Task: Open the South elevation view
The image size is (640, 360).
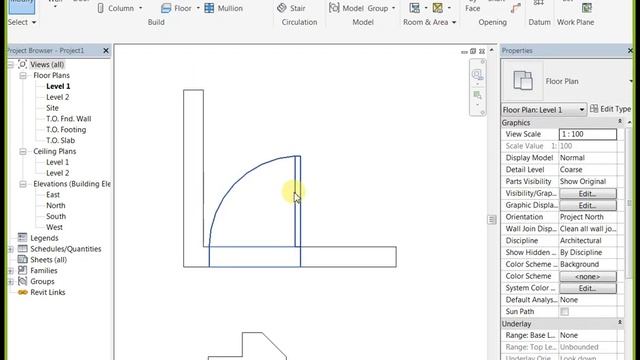Action: coord(56,216)
